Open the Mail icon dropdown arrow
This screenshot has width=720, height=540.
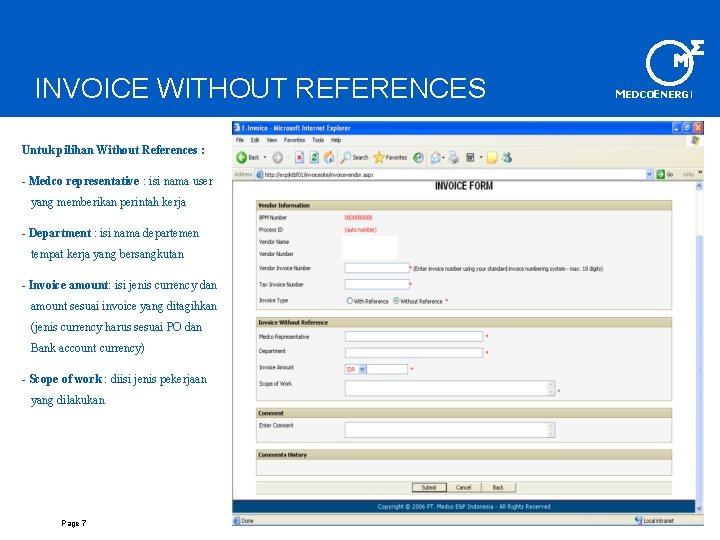pyautogui.click(x=444, y=158)
